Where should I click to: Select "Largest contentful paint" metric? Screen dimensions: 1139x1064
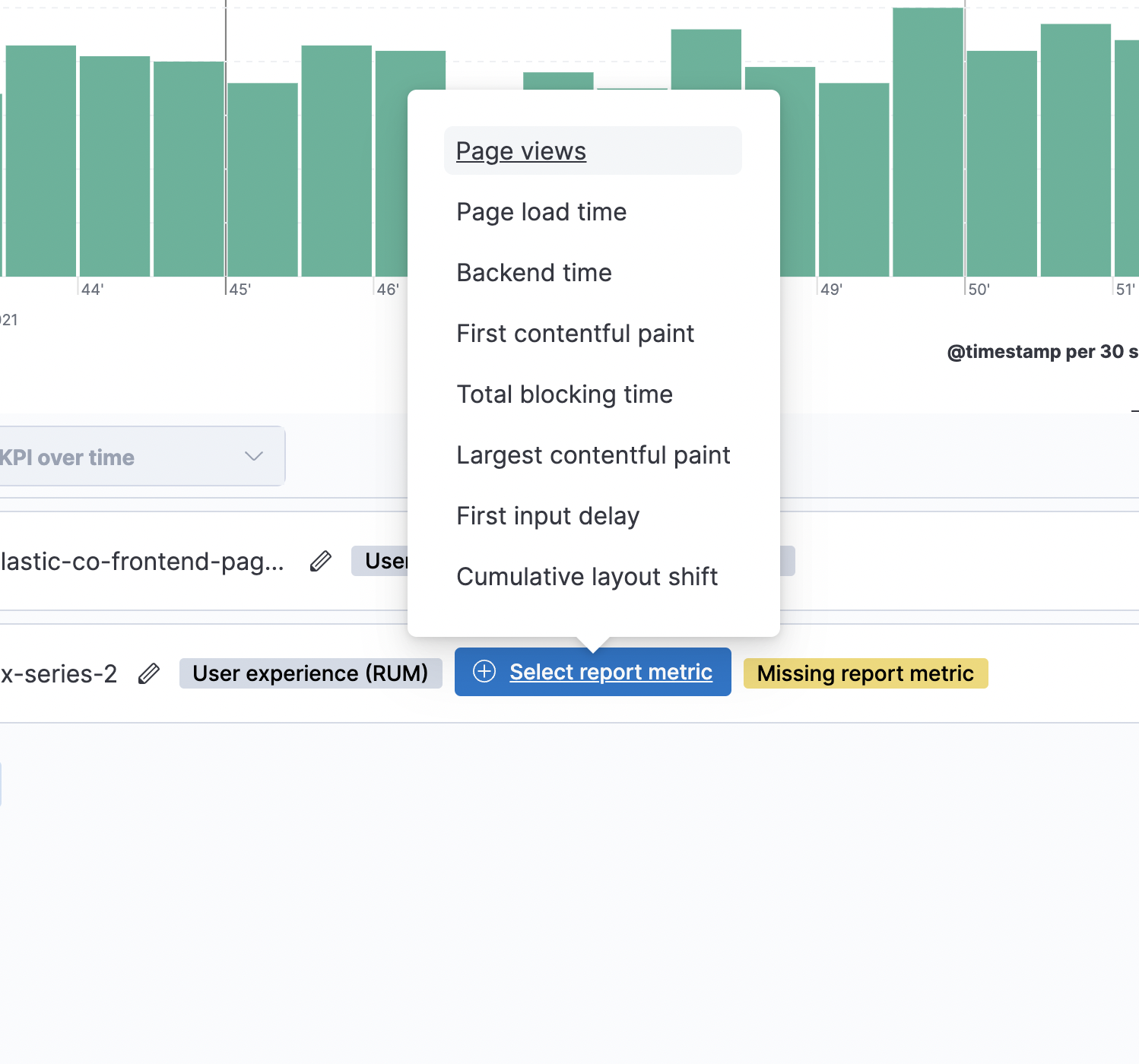[x=592, y=455]
